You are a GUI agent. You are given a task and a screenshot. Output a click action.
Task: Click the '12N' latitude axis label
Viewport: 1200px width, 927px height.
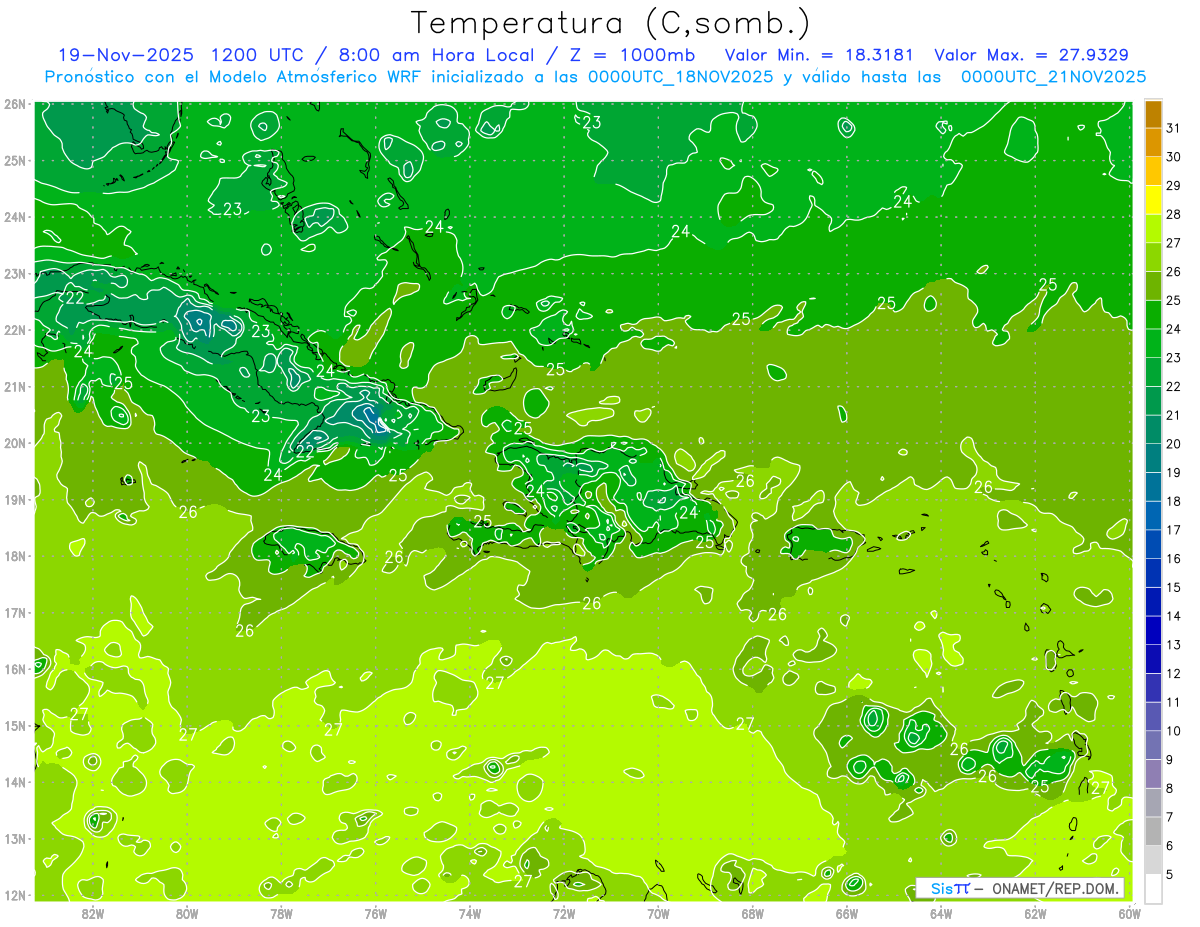[x=14, y=895]
